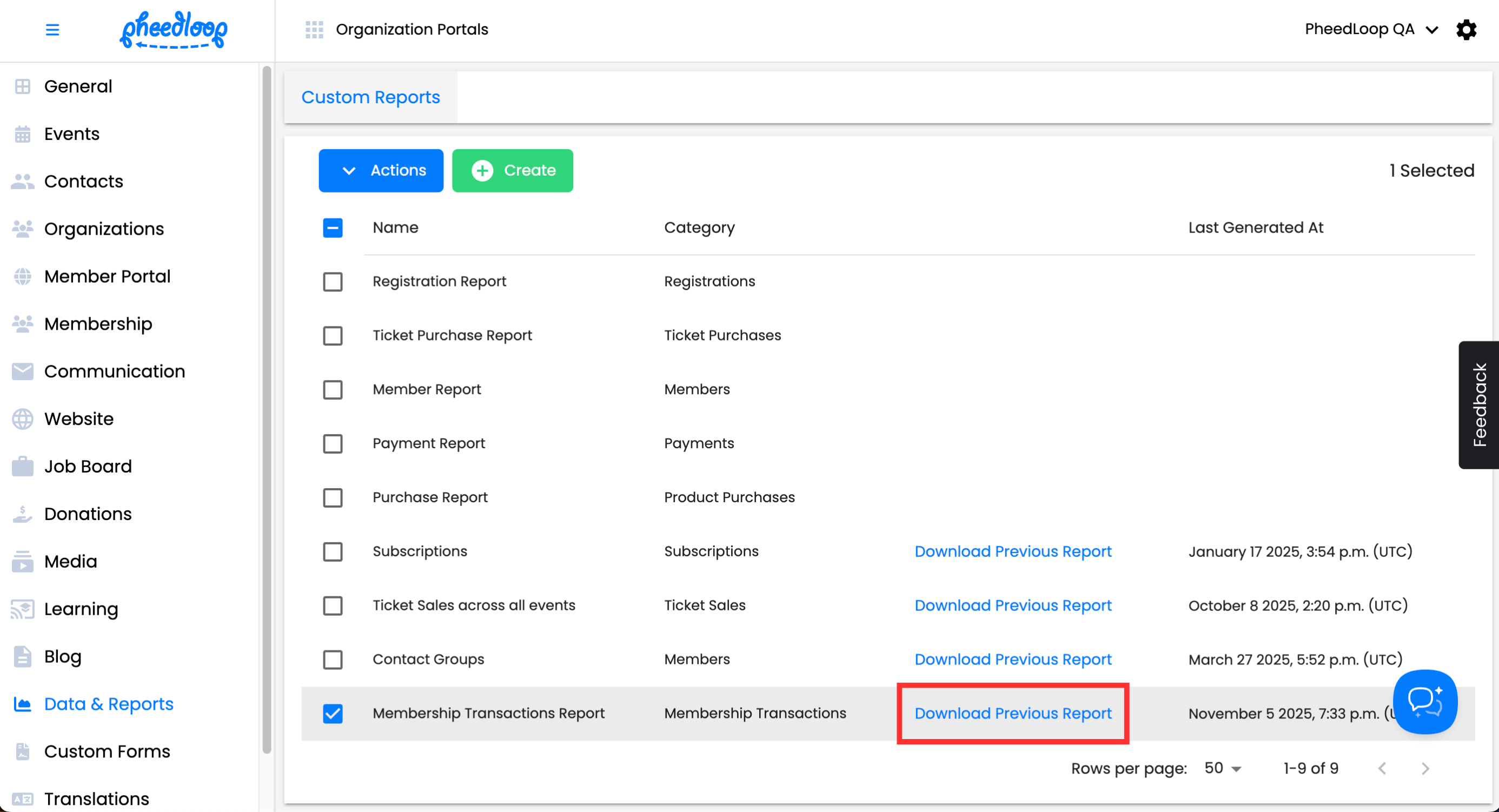Click the Events calendar icon
The width and height of the screenshot is (1499, 812).
23,134
